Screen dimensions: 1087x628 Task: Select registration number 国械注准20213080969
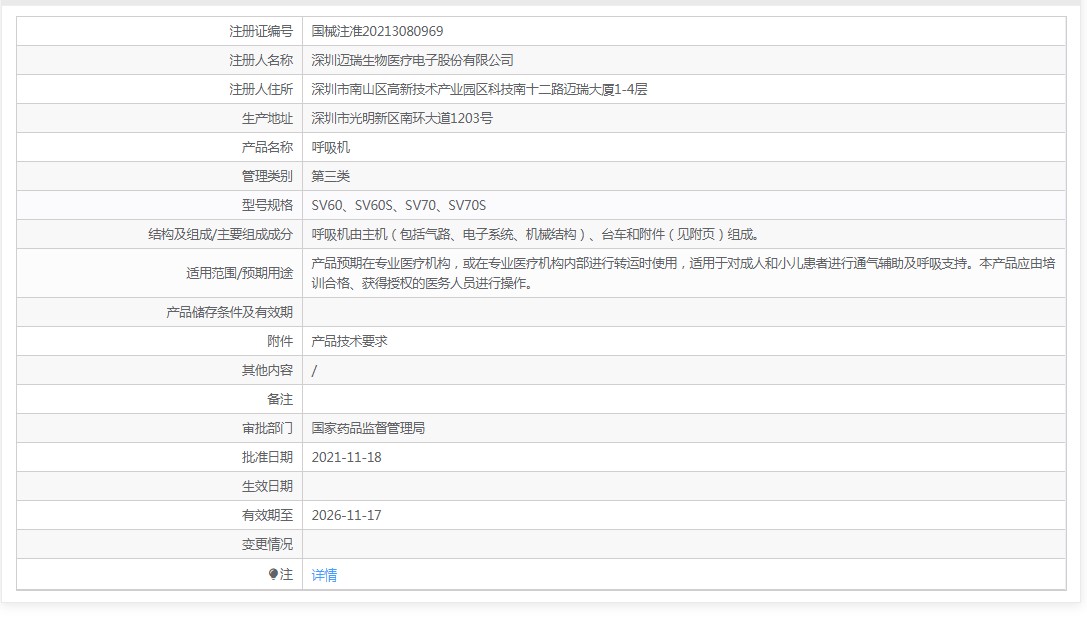(x=377, y=31)
